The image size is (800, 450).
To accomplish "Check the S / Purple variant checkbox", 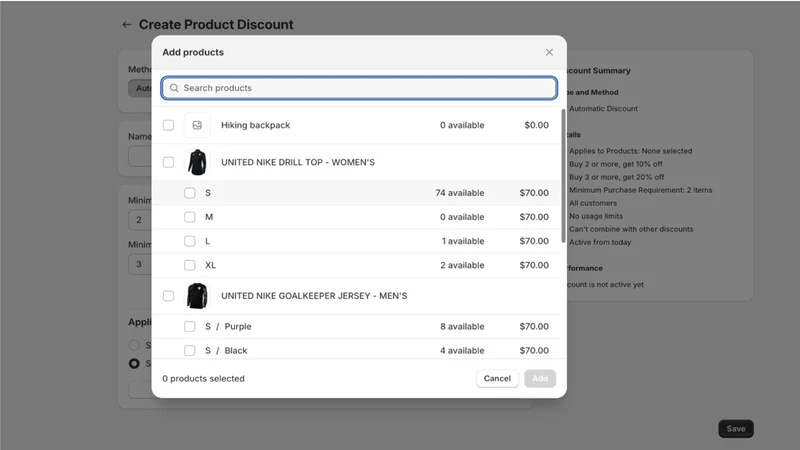I will pos(190,327).
